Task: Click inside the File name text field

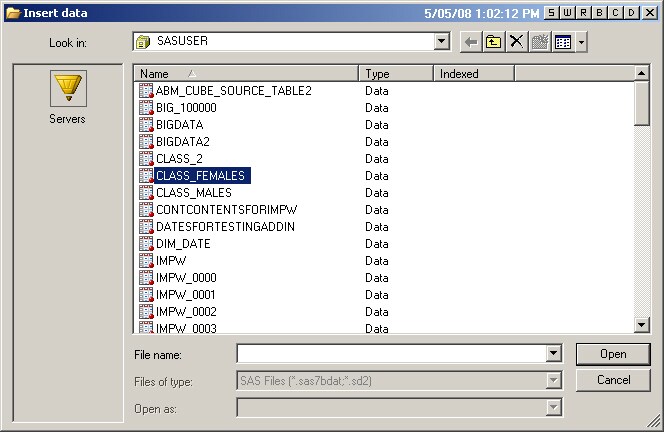Action: pyautogui.click(x=390, y=353)
